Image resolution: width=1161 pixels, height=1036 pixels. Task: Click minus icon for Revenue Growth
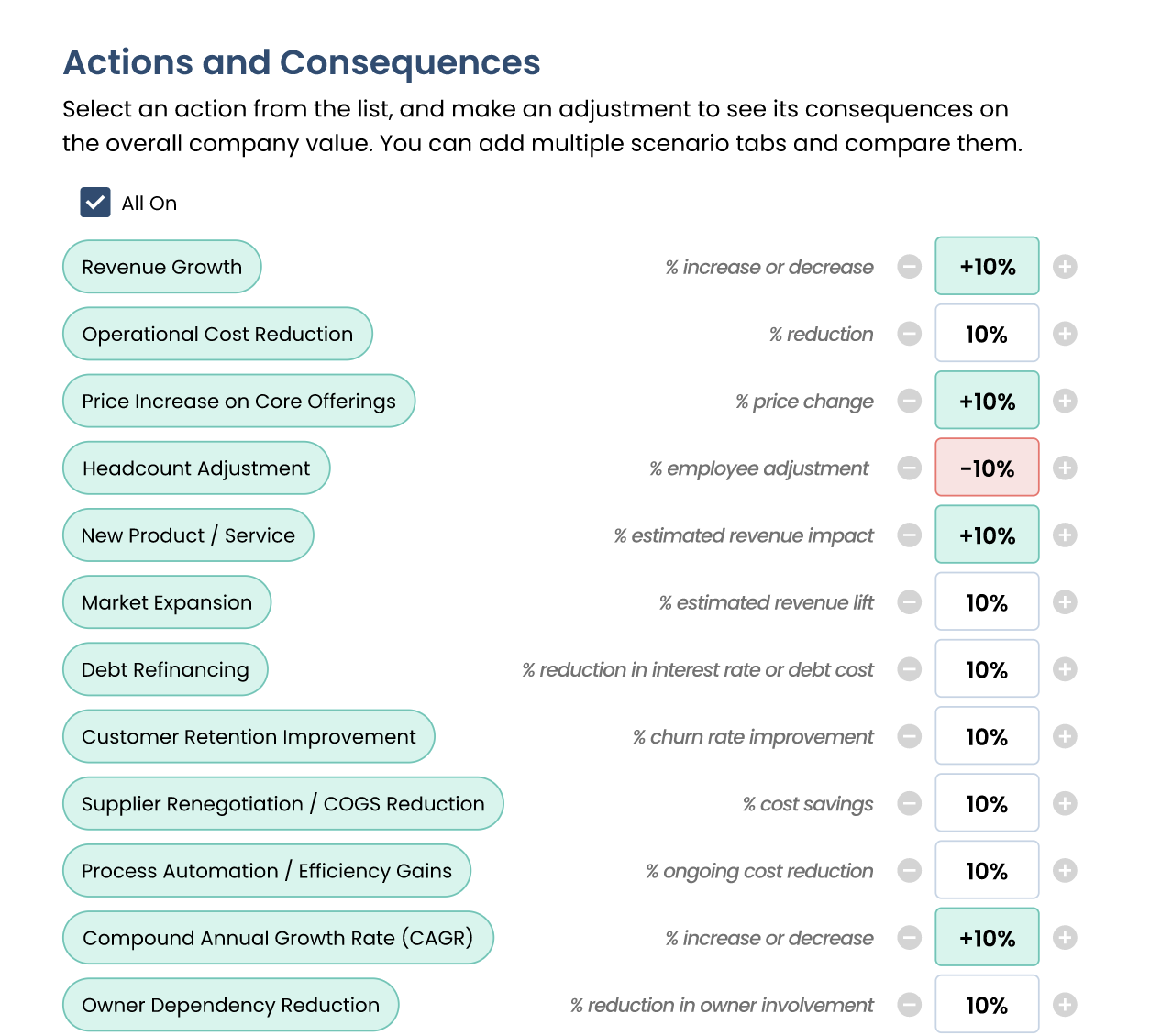point(910,267)
